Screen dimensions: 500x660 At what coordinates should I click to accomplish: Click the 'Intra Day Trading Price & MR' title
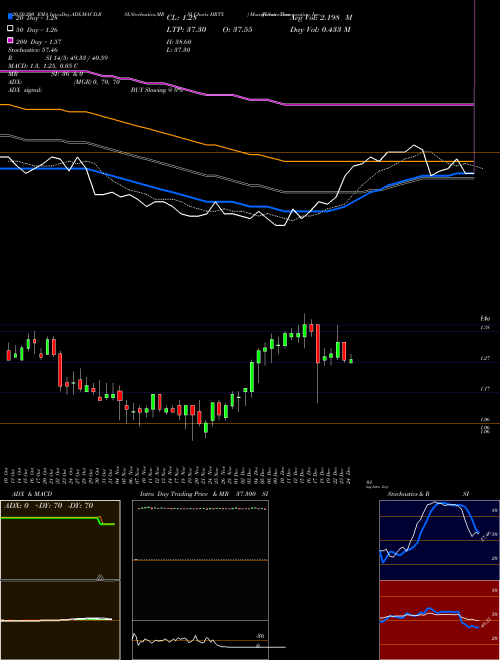pos(184,494)
